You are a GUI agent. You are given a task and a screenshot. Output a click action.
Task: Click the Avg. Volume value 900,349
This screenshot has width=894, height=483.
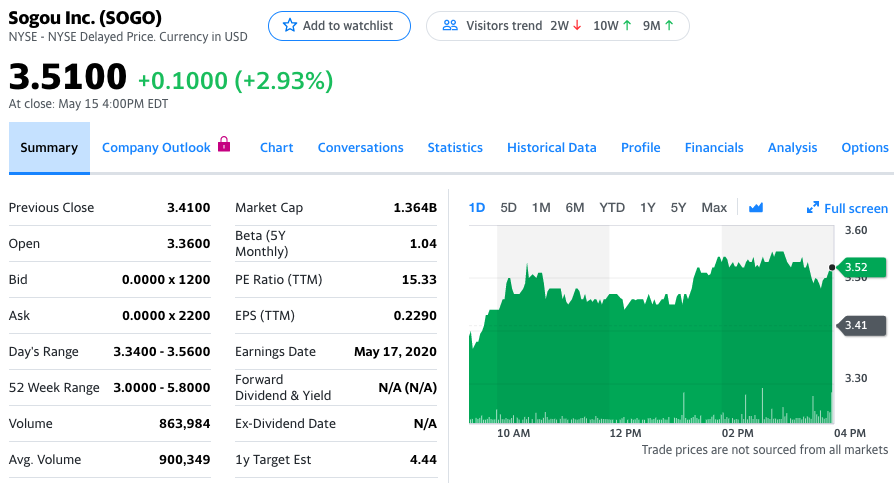[185, 460]
